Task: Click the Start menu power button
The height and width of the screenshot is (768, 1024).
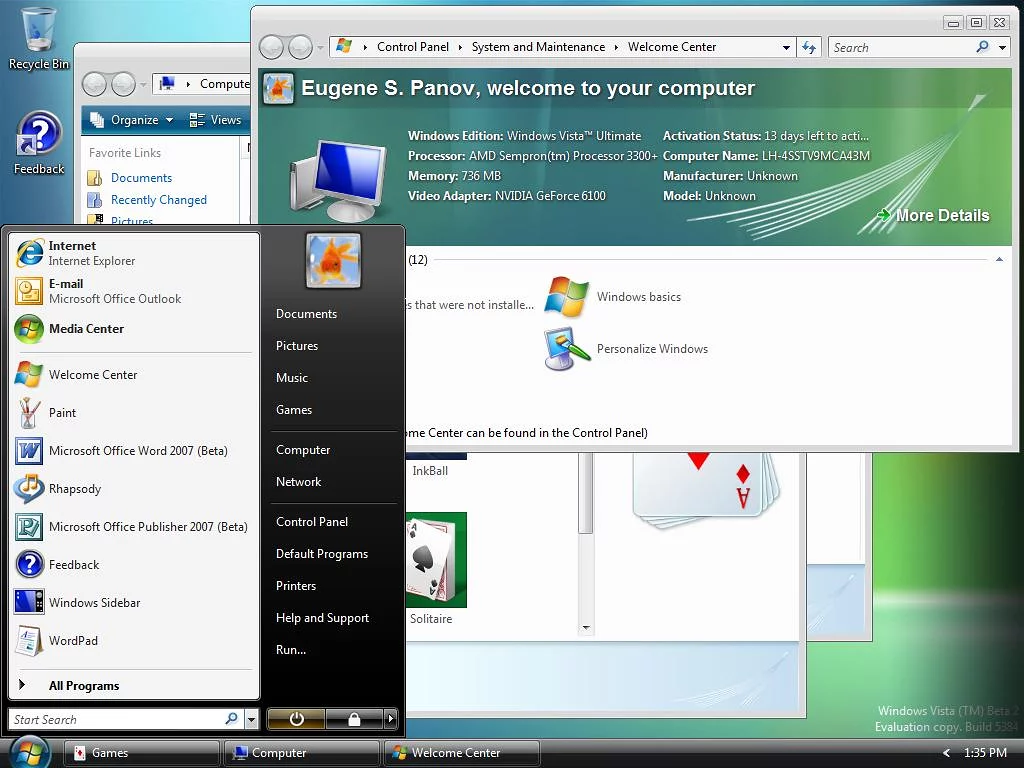Action: pos(296,719)
